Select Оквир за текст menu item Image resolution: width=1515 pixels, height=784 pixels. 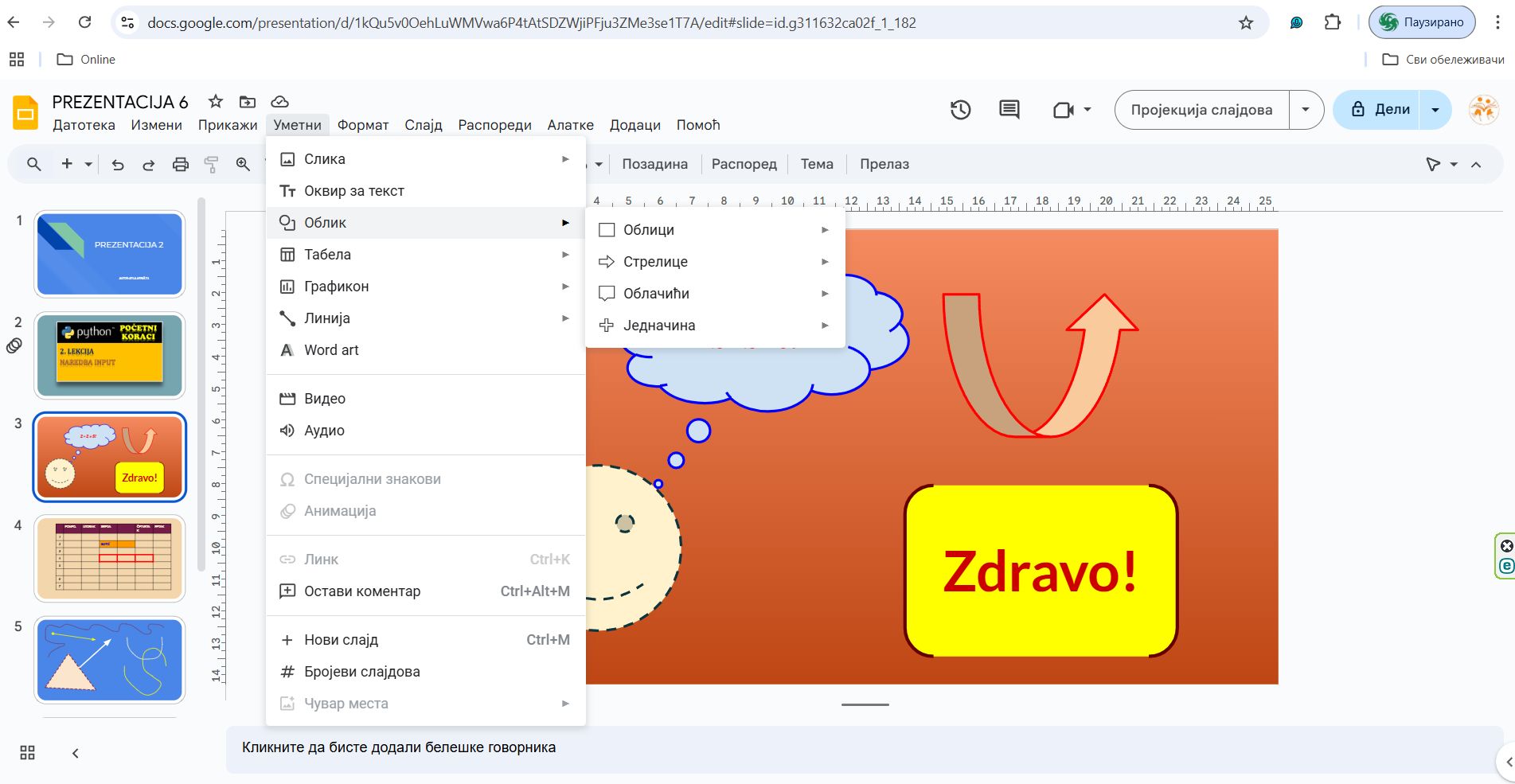pos(354,191)
